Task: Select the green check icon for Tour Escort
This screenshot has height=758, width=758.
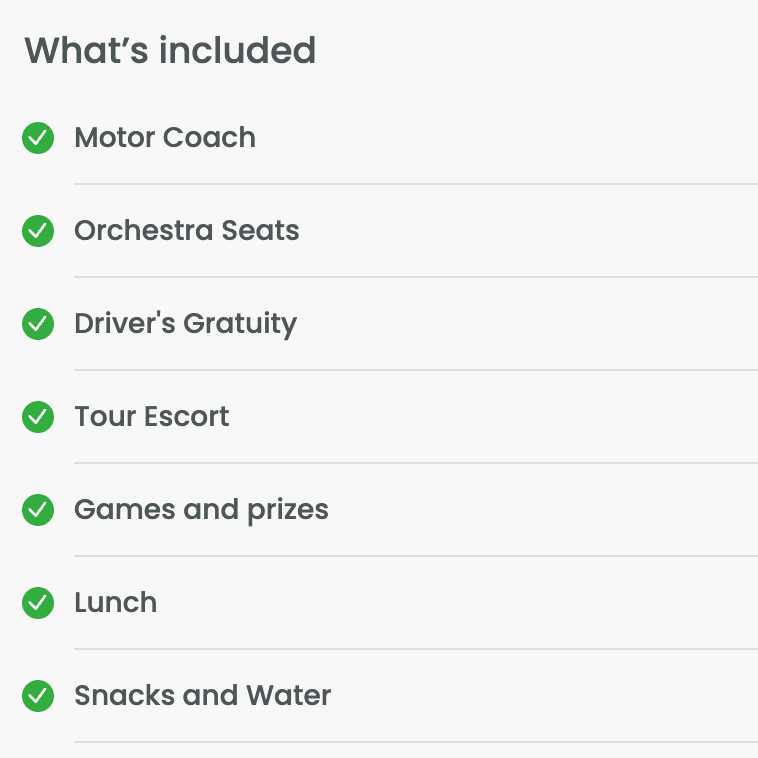Action: [x=38, y=417]
